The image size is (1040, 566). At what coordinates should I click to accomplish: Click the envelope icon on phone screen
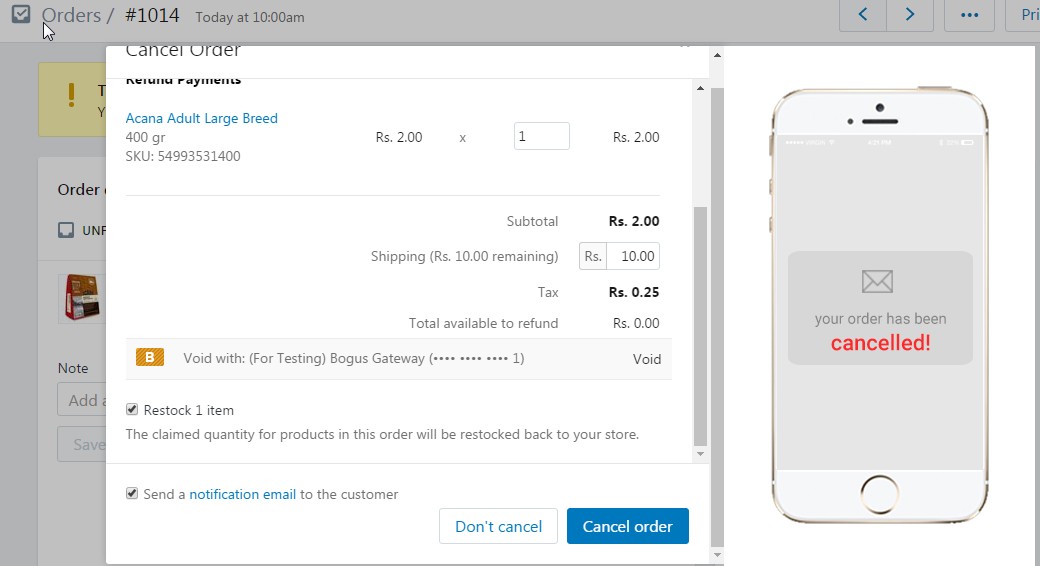[x=877, y=281]
